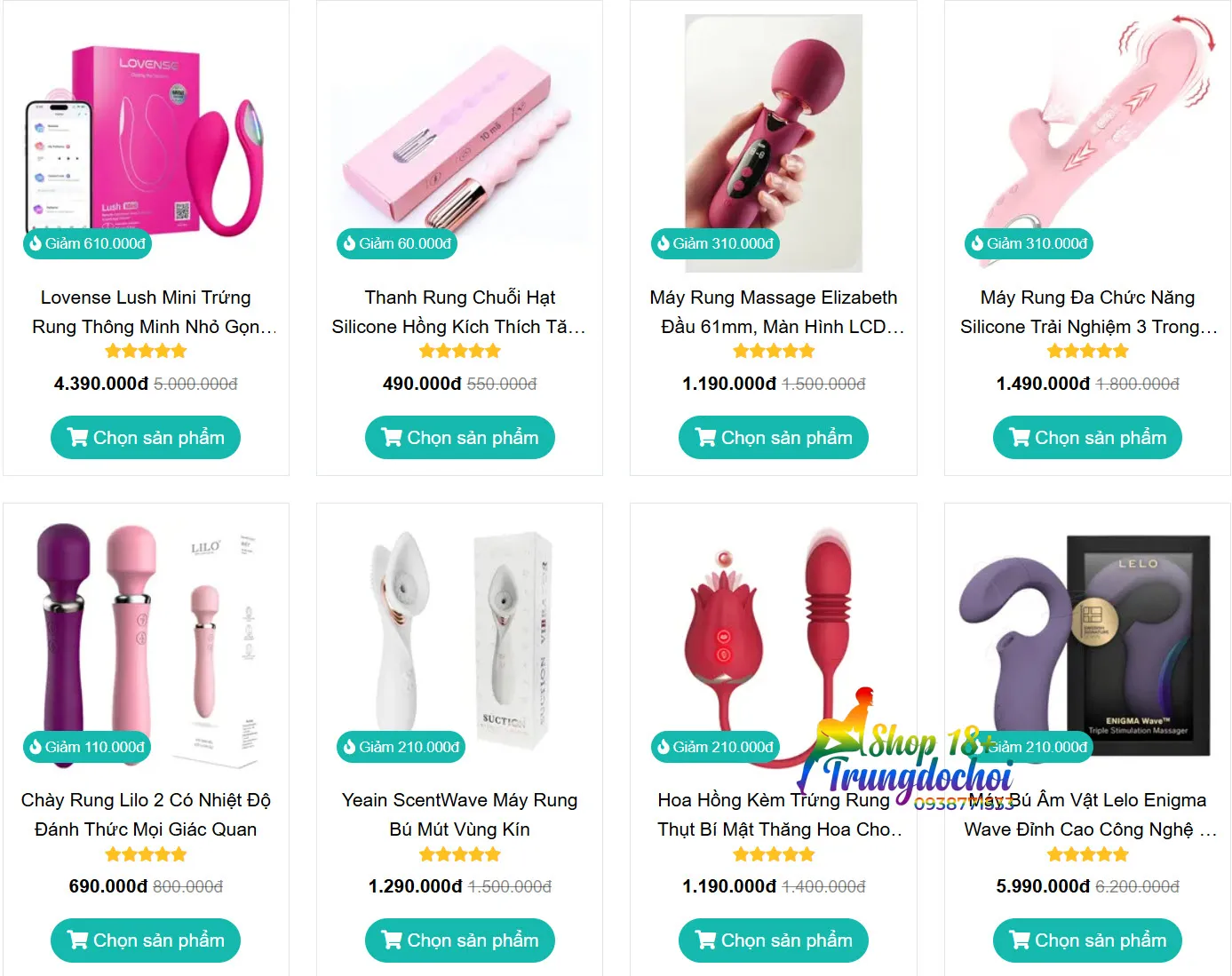Choose product Máy Rung Massage Elizabeth button
The width and height of the screenshot is (1232, 976).
coord(774,438)
